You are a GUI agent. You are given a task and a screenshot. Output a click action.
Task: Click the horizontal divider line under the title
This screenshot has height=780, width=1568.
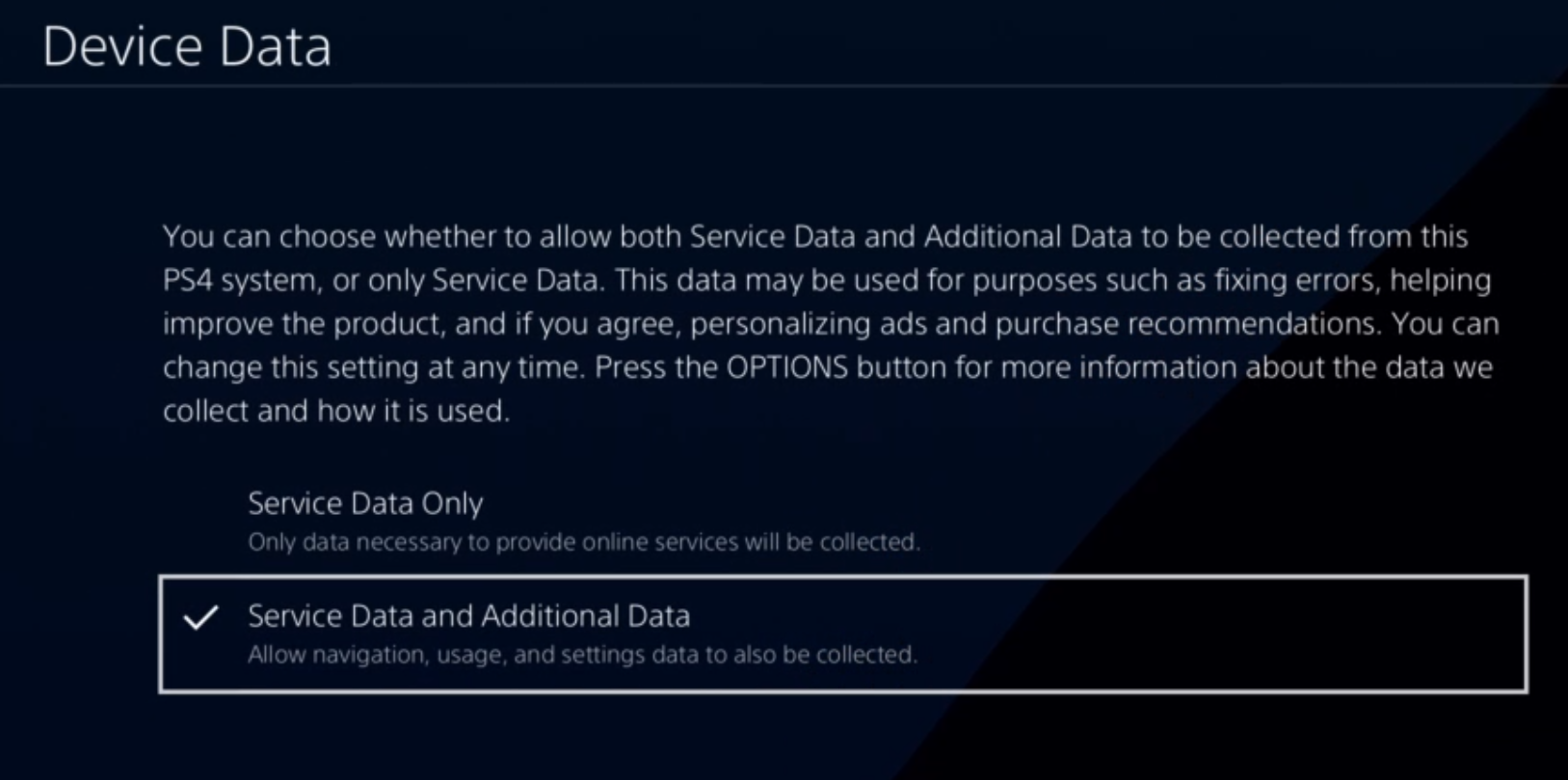(x=771, y=87)
